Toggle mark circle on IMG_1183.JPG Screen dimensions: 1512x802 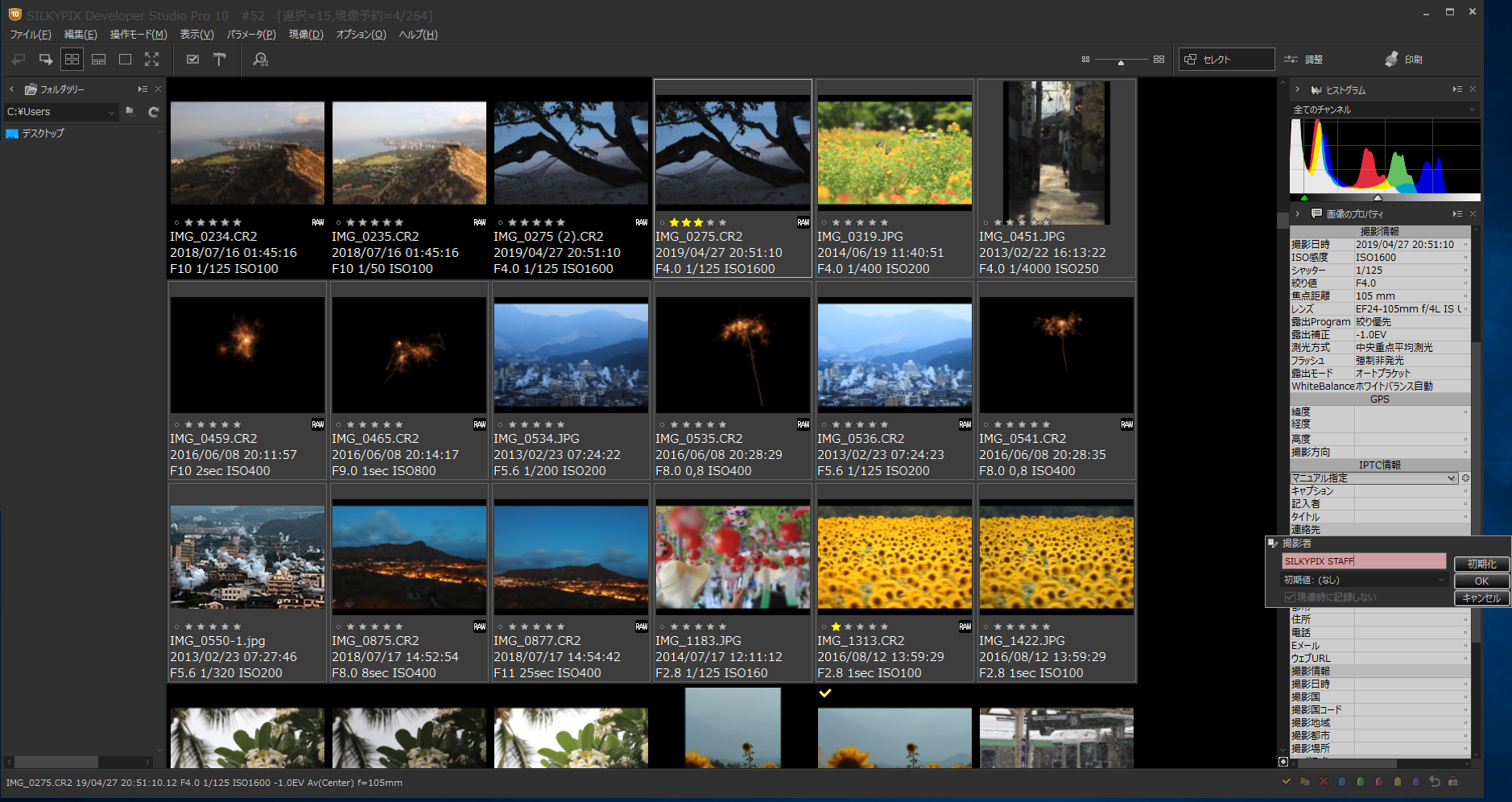(x=662, y=626)
